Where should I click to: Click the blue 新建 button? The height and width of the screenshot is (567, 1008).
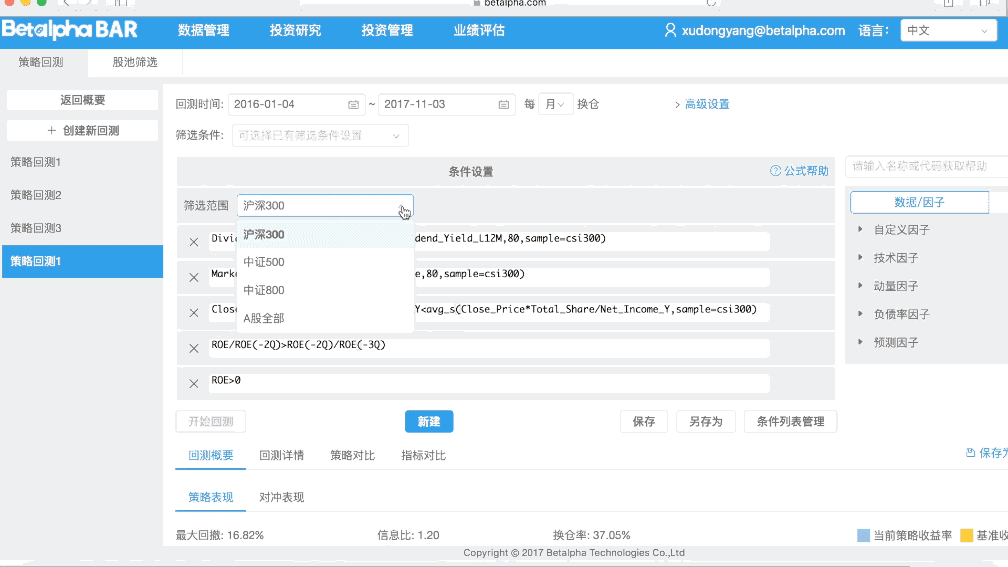point(429,422)
